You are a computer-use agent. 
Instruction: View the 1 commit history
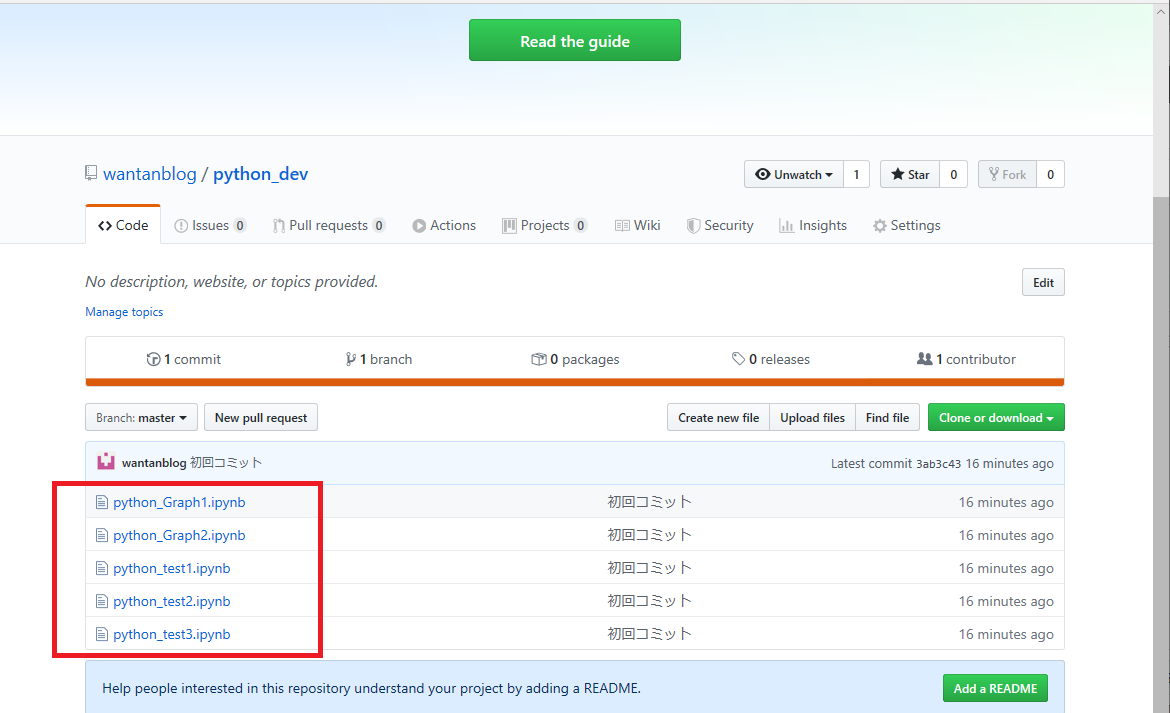pyautogui.click(x=184, y=359)
